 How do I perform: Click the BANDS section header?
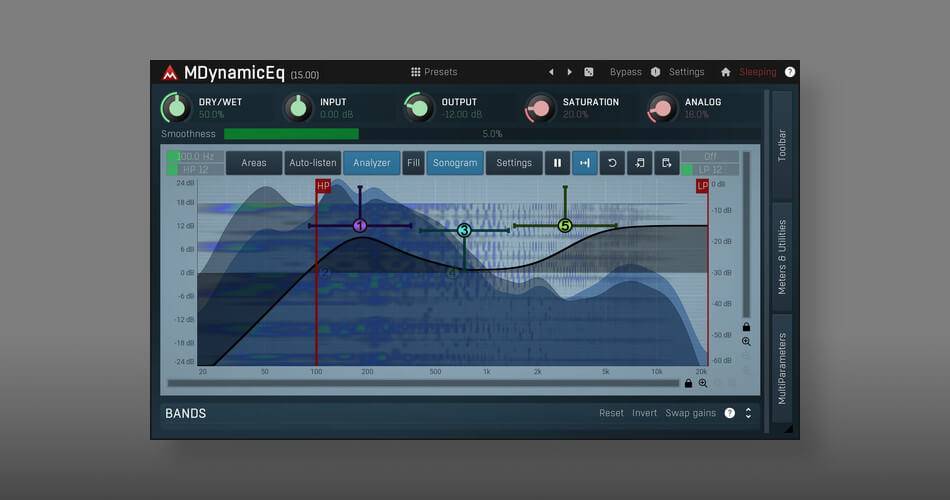tap(186, 413)
